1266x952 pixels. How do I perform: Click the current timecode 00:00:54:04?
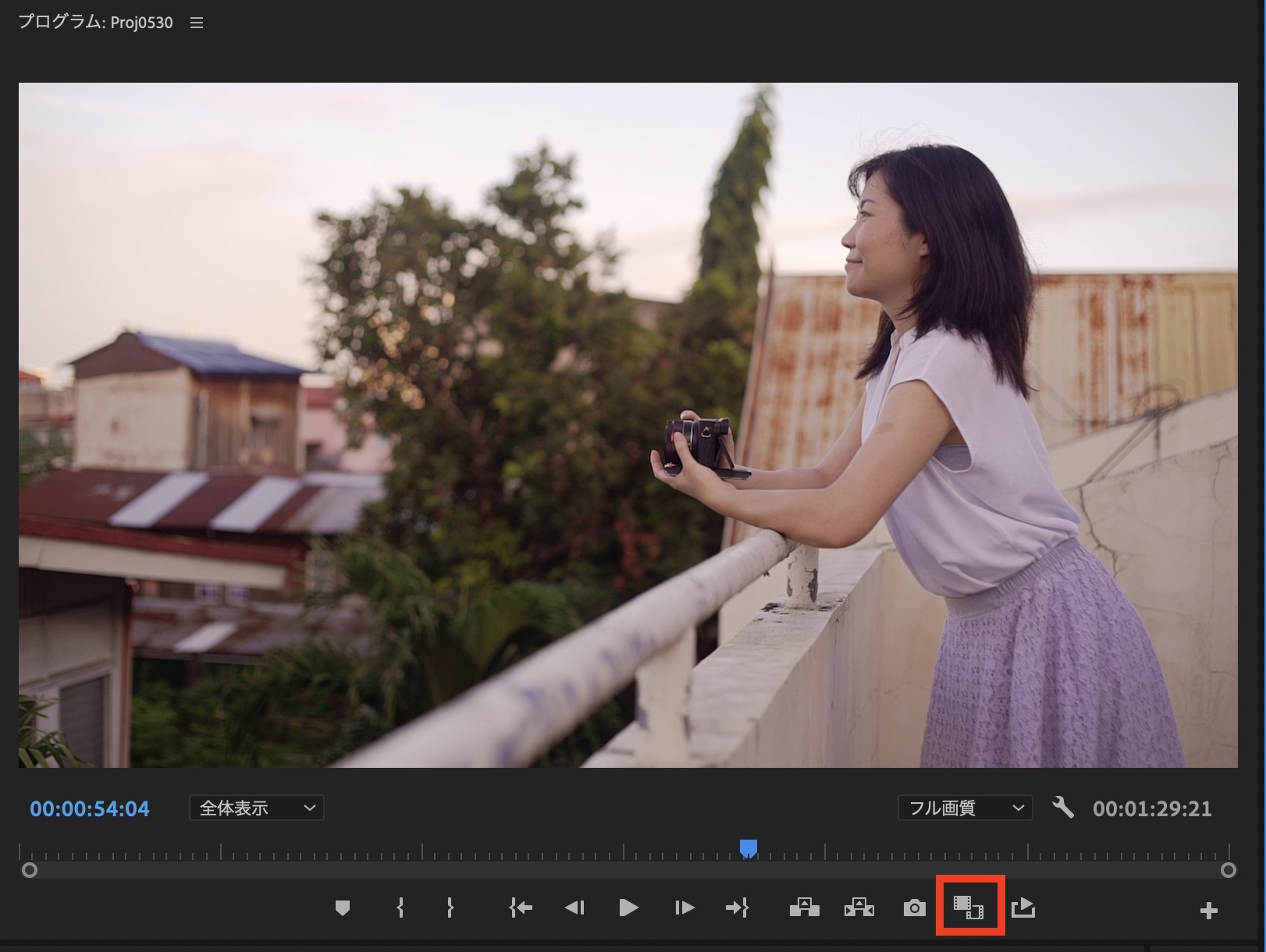point(90,808)
